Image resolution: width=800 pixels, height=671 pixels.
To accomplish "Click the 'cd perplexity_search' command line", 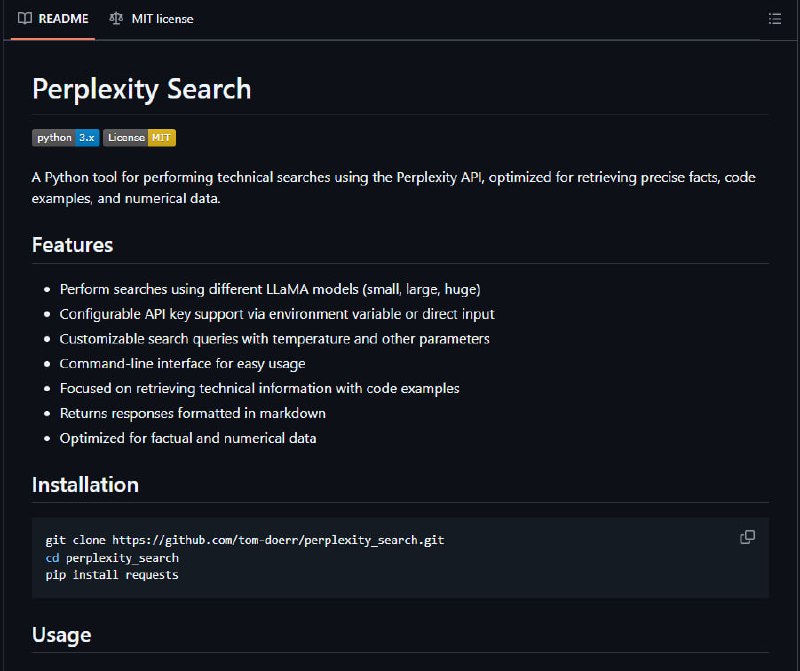I will click(112, 558).
